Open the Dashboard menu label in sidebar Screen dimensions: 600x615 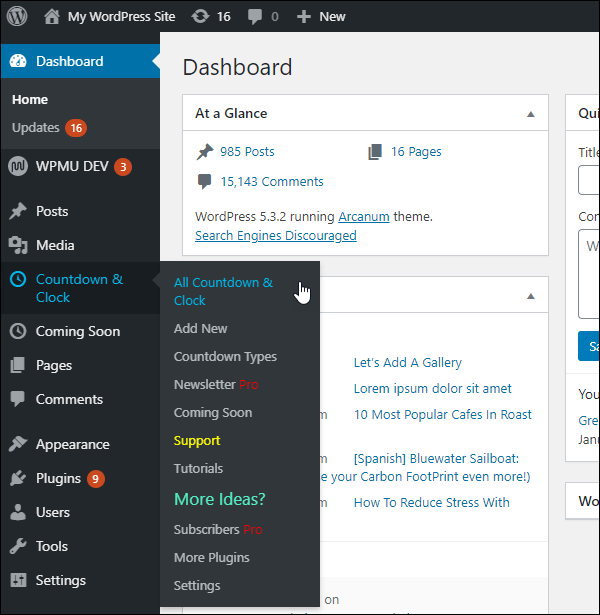pos(70,61)
